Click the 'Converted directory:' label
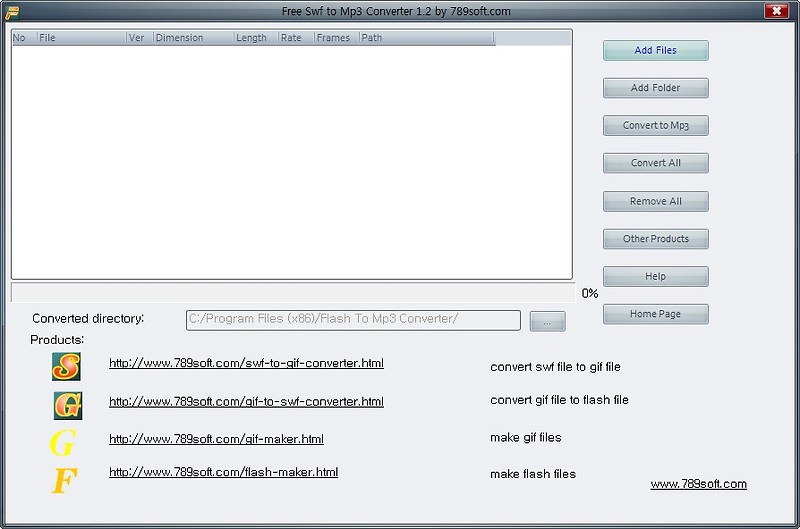Viewport: 800px width, 529px height. (x=88, y=319)
